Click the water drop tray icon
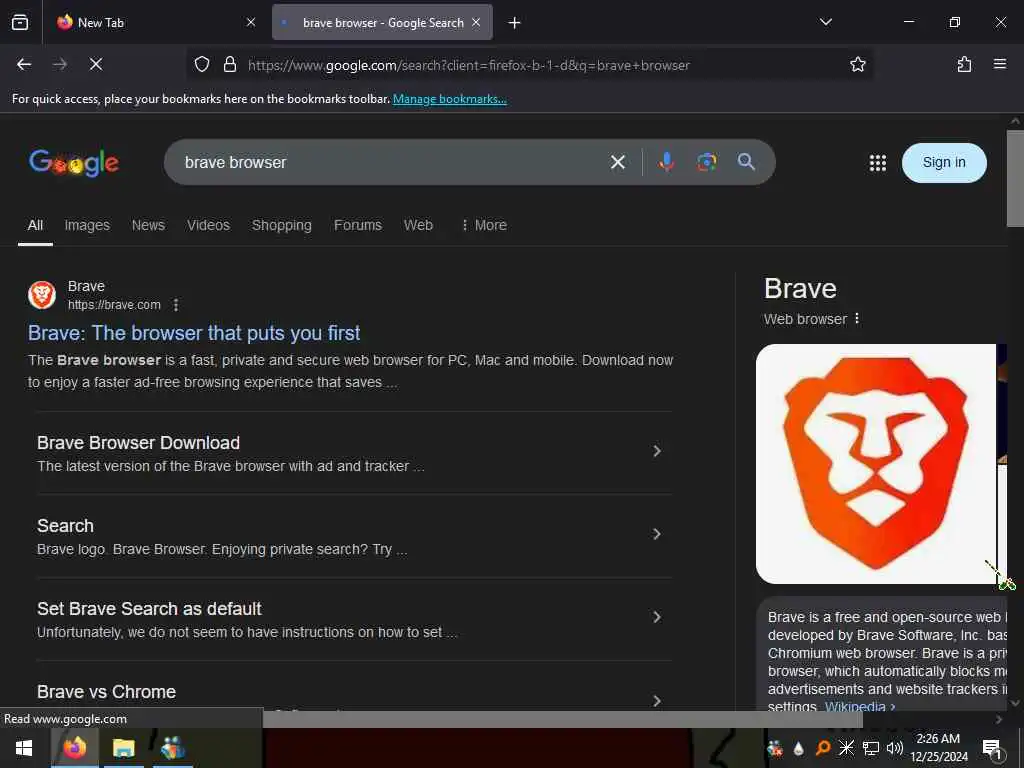Viewport: 1024px width, 768px height. click(x=798, y=748)
